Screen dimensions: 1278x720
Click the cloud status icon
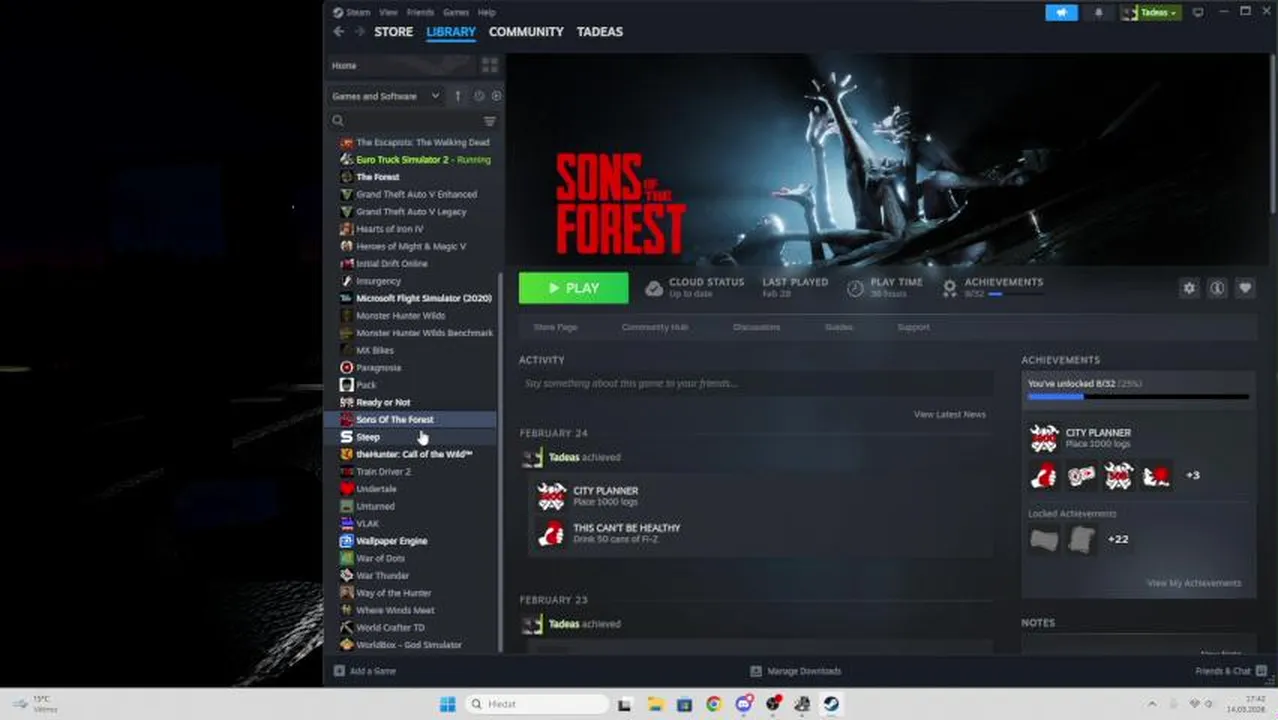654,288
